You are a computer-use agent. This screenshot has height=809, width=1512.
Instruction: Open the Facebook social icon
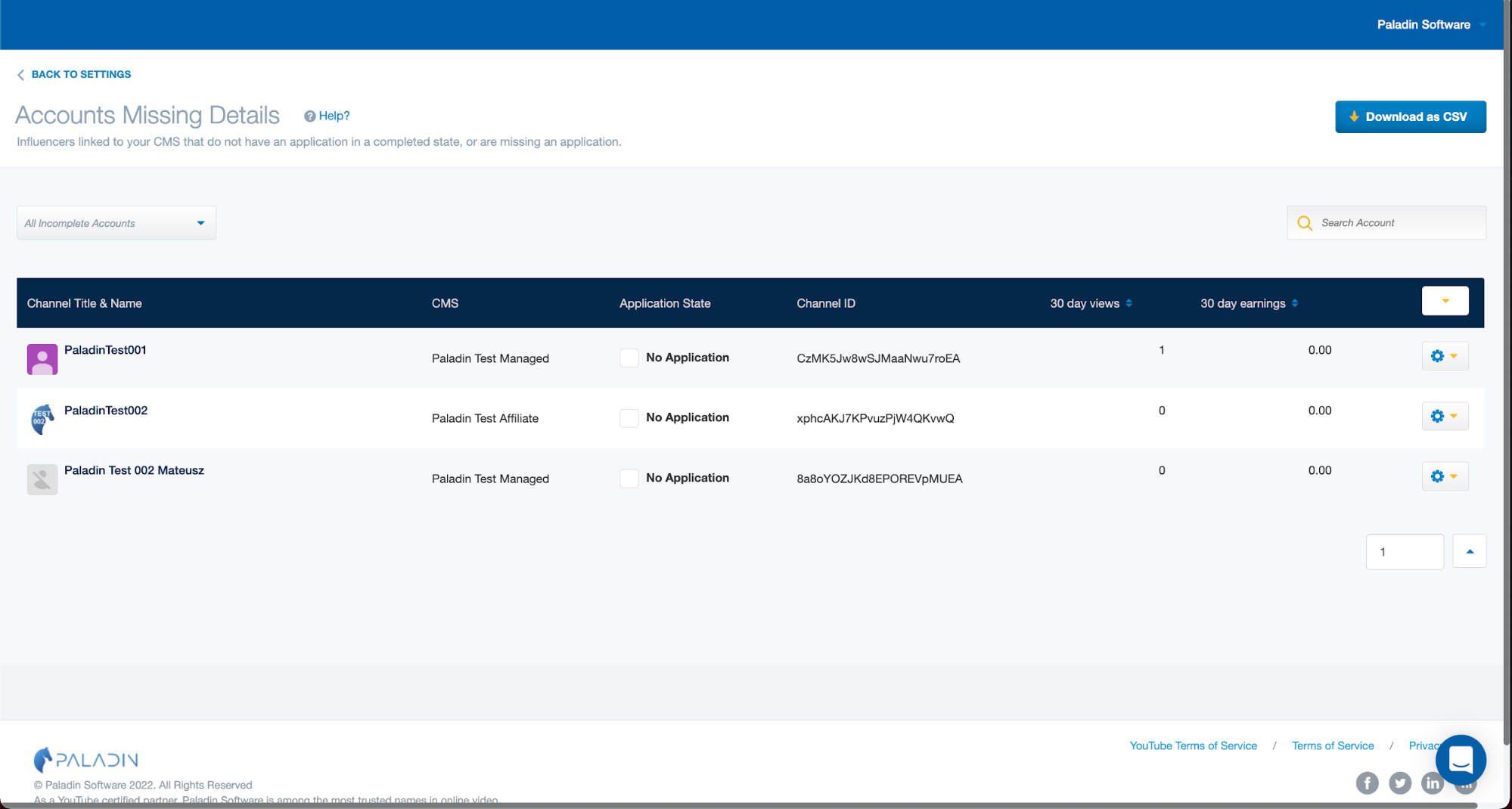click(x=1367, y=783)
